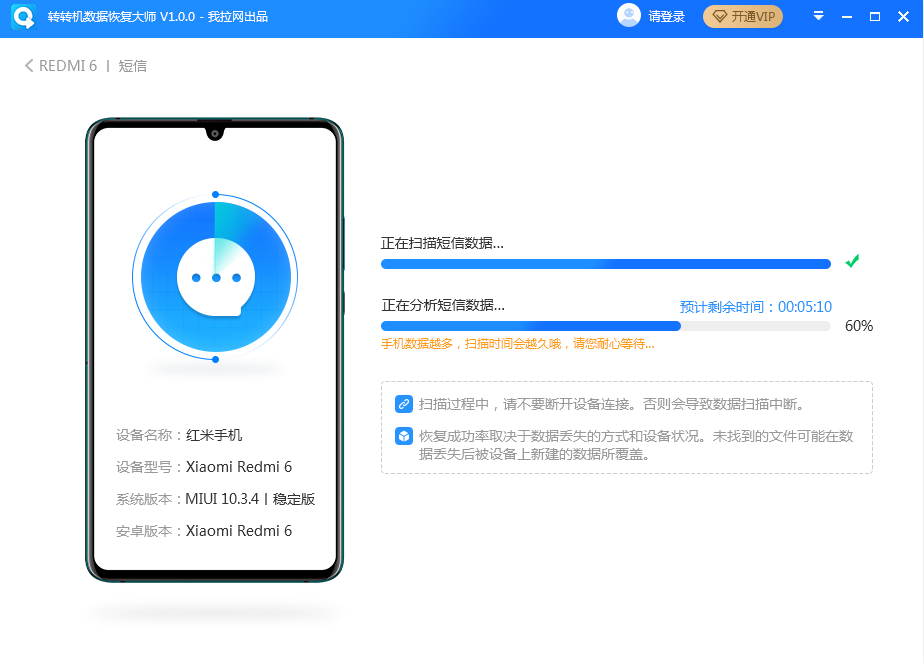
Task: Click the MIUI 10.3.4 system version row
Action: pos(216,499)
